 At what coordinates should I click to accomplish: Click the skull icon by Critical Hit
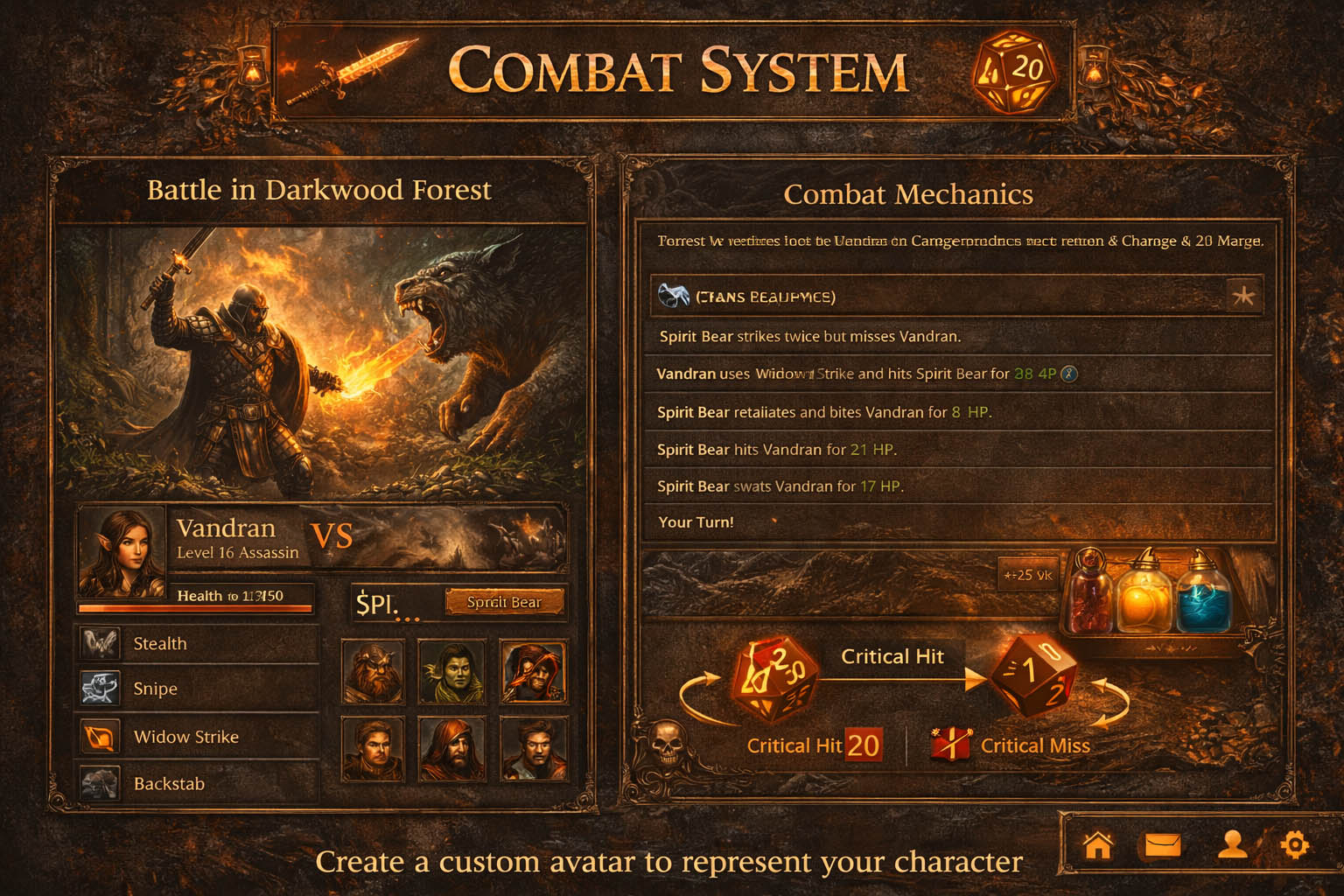click(667, 742)
